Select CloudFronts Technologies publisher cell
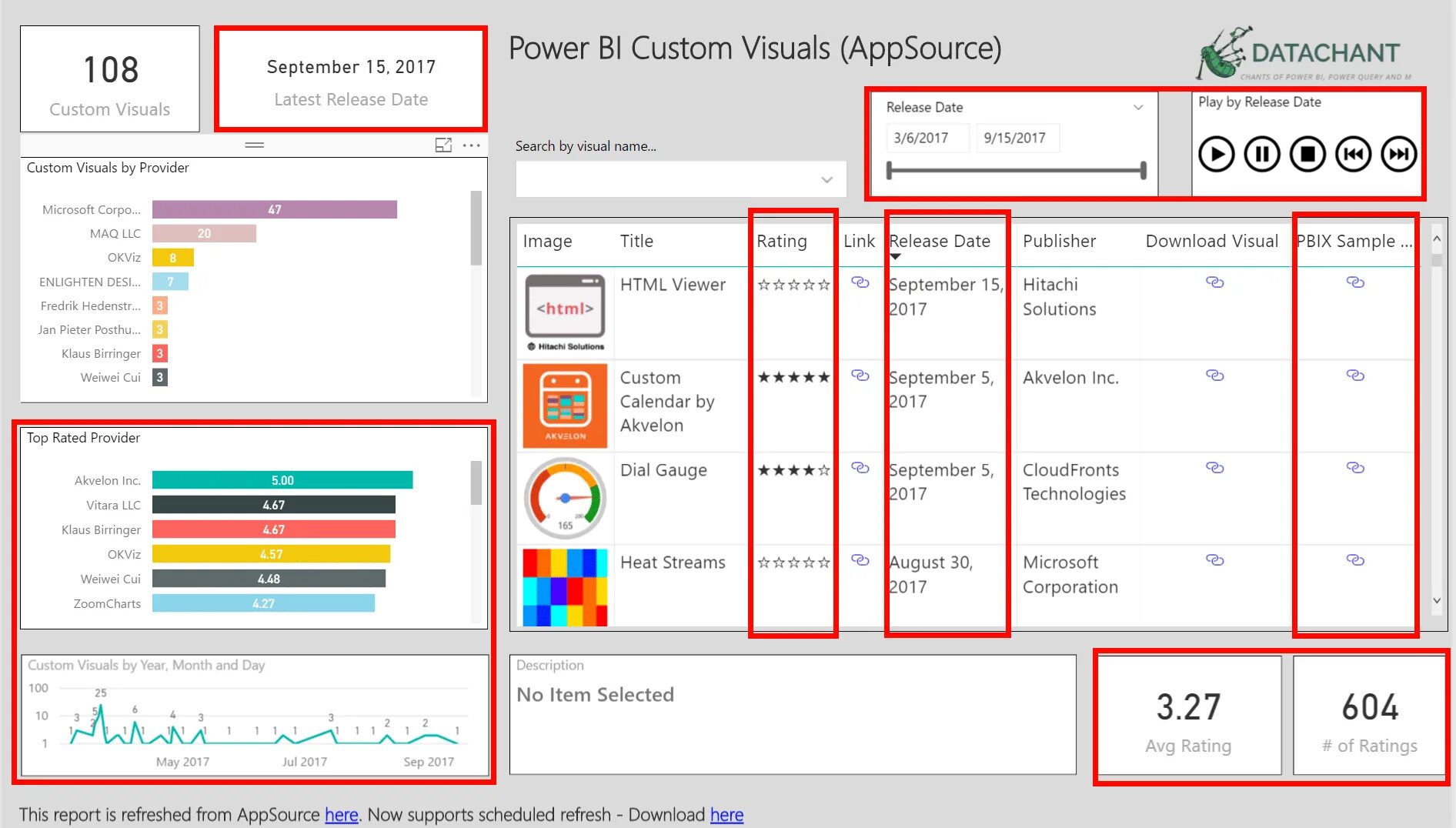 point(1074,482)
